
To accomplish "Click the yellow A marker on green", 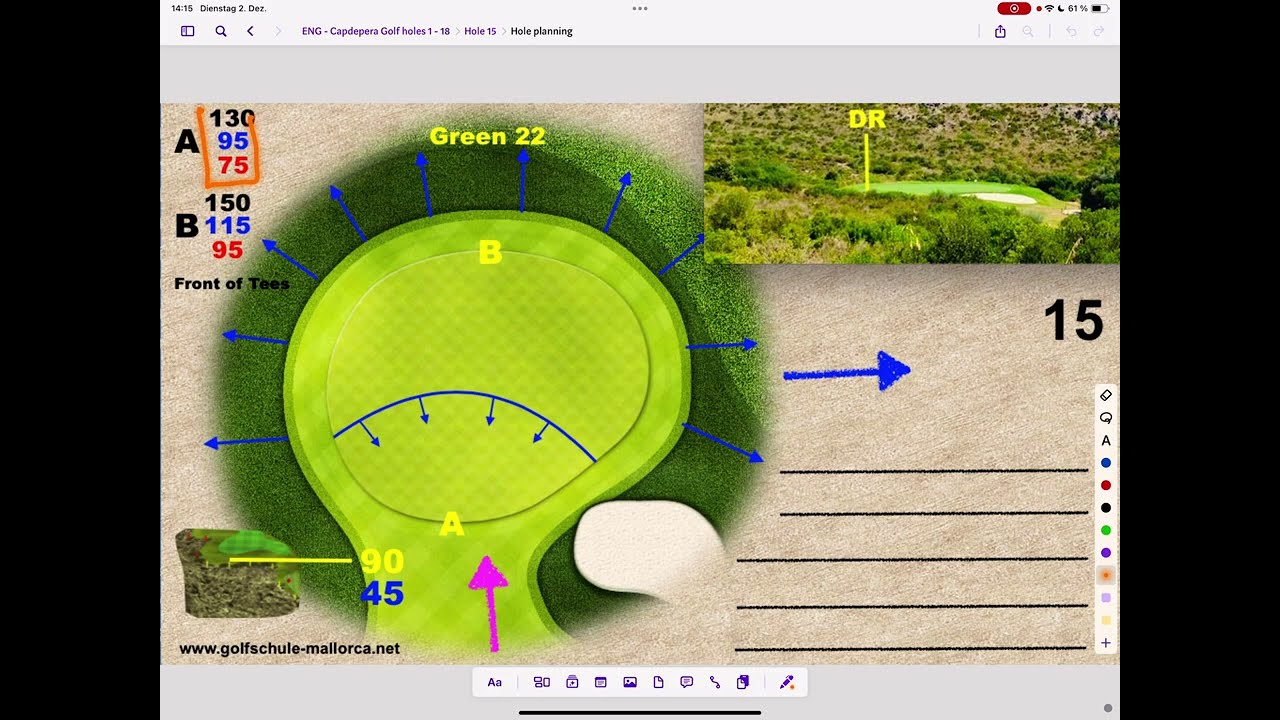I will point(452,524).
